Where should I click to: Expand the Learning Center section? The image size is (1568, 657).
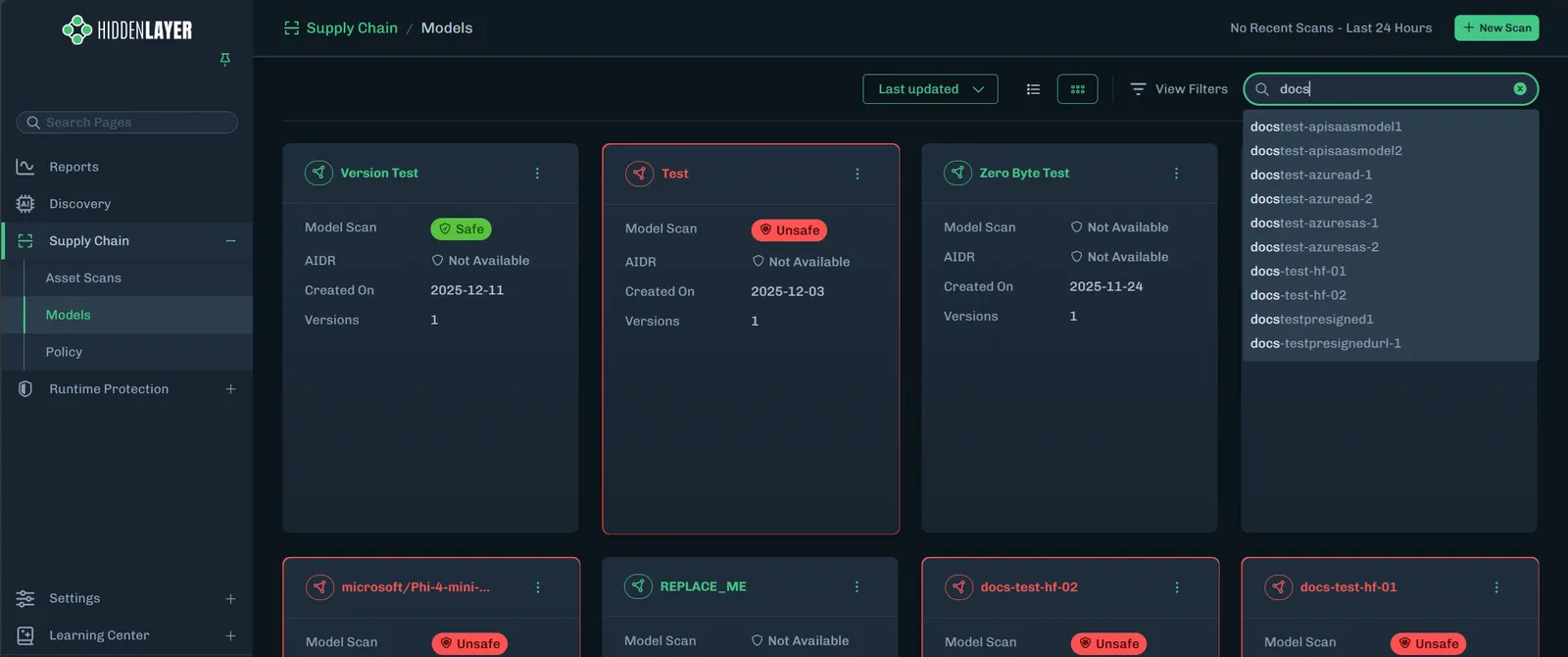[x=230, y=636]
